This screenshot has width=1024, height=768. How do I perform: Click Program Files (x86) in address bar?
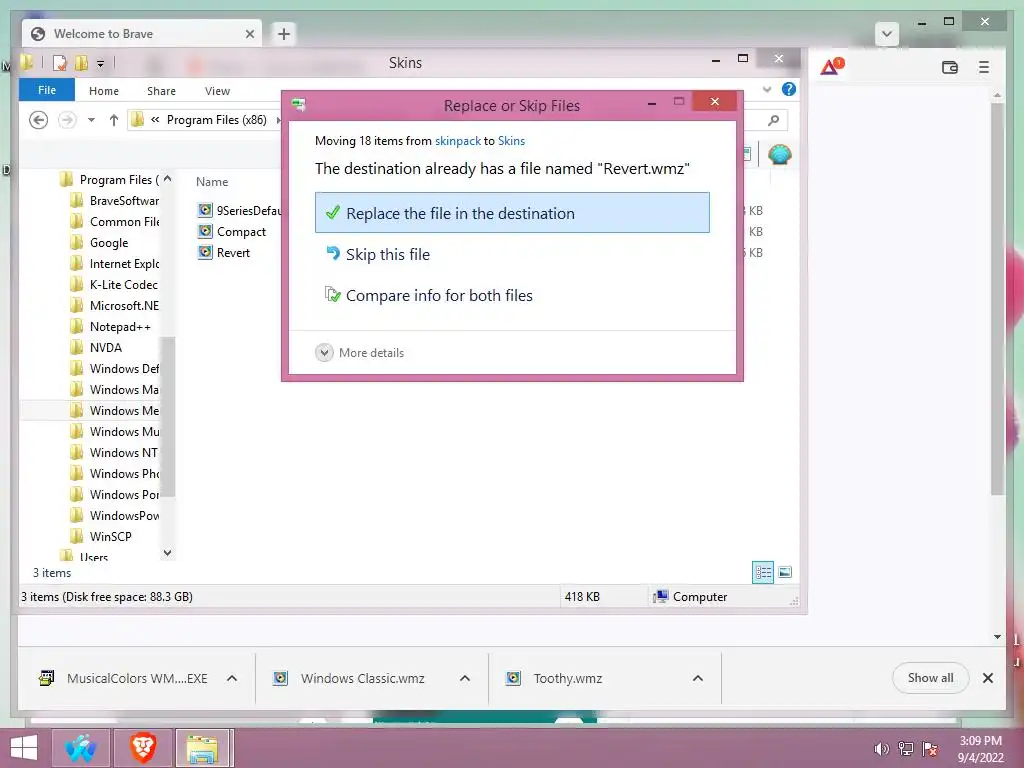216,120
